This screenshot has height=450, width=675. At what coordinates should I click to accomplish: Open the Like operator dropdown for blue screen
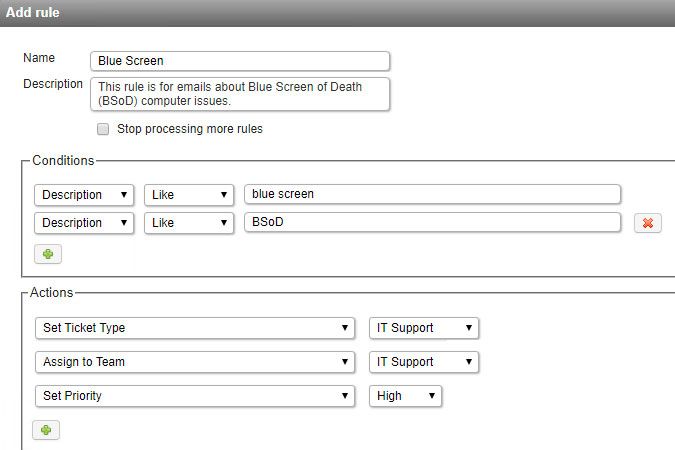click(189, 194)
